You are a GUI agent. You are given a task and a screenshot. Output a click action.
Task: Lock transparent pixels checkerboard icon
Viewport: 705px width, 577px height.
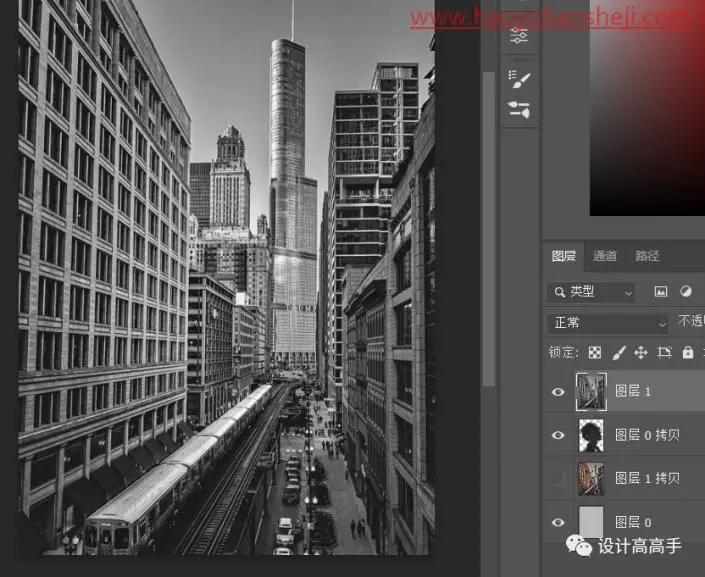595,353
